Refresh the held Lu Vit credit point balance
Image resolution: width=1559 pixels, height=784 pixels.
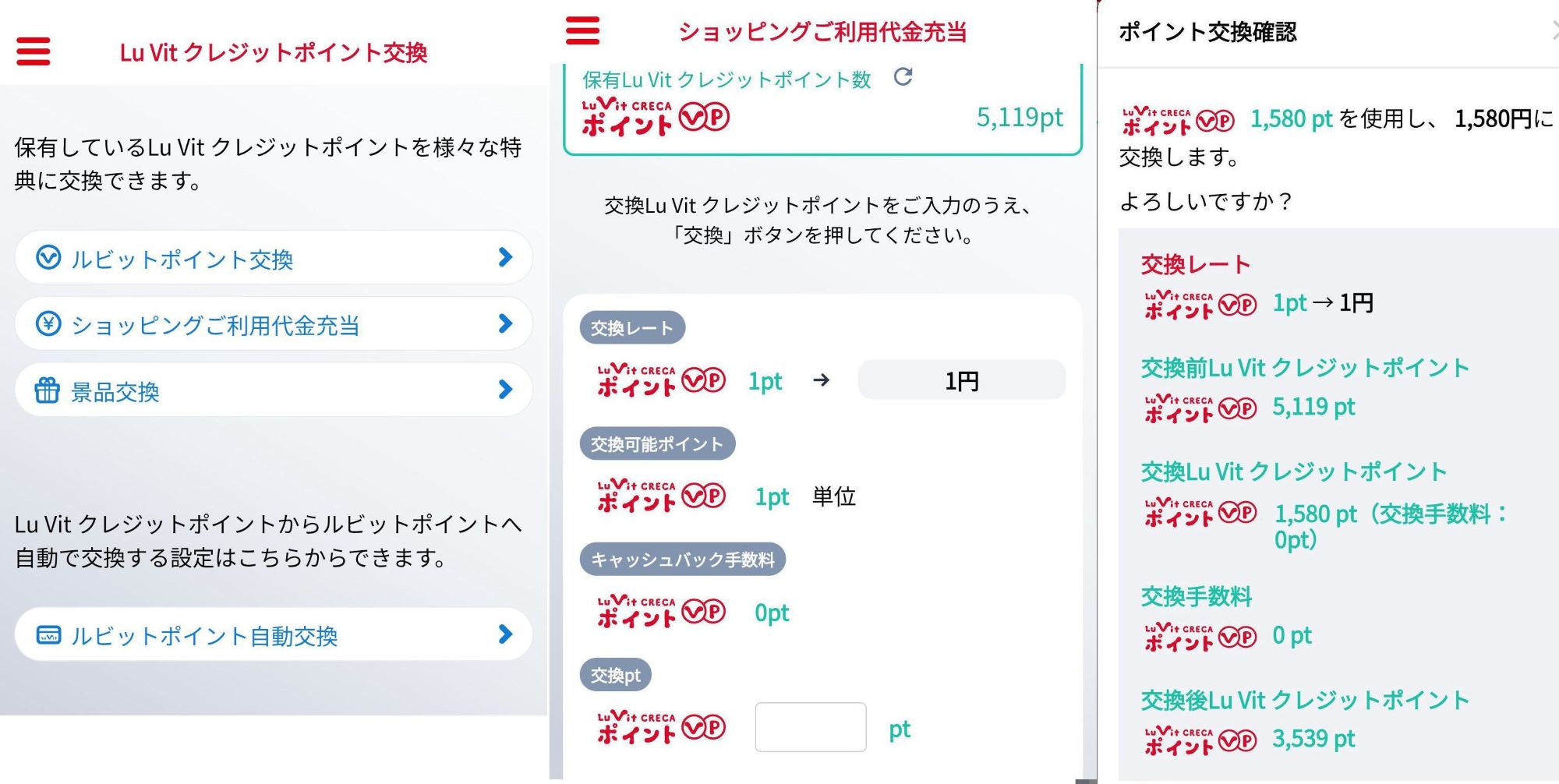tap(904, 77)
